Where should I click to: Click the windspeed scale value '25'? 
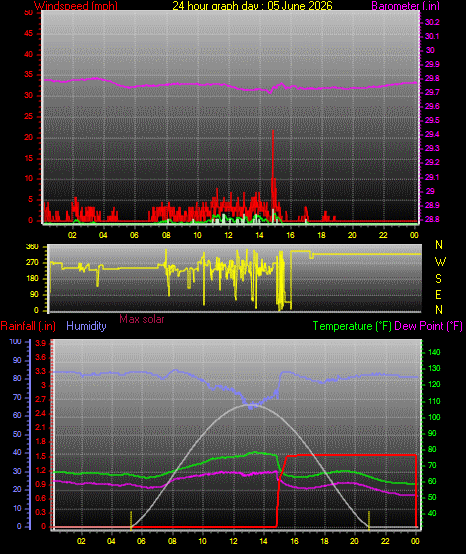pos(28,117)
